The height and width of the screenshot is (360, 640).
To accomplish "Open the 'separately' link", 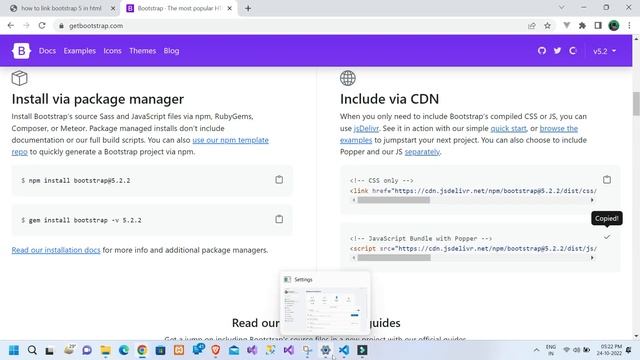I will point(422,151).
